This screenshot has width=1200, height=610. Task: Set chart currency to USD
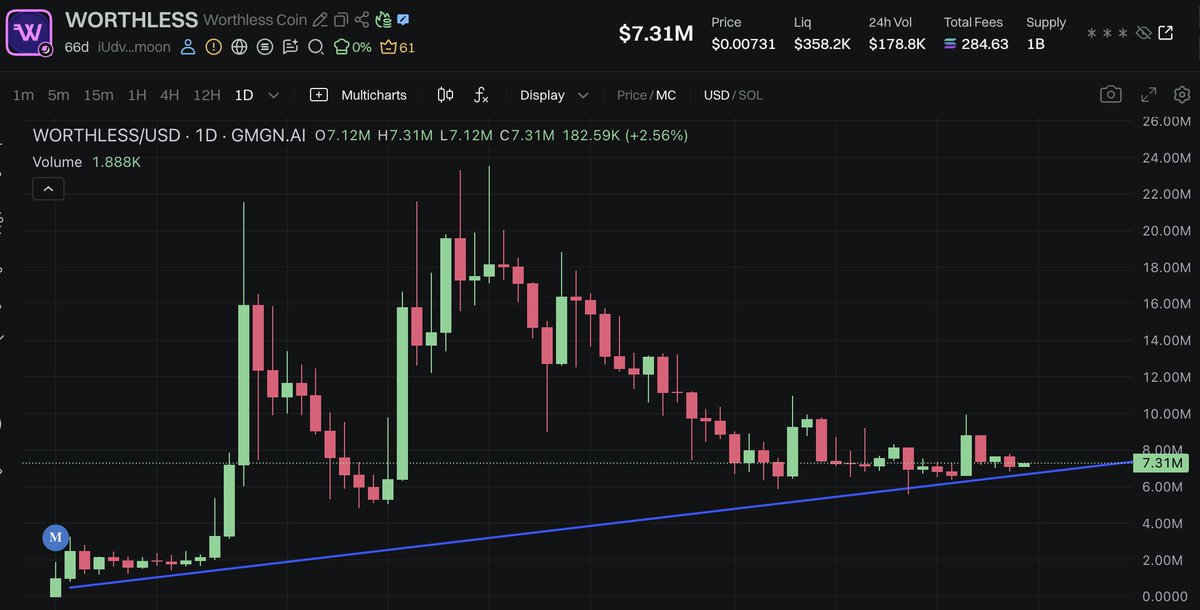(716, 95)
